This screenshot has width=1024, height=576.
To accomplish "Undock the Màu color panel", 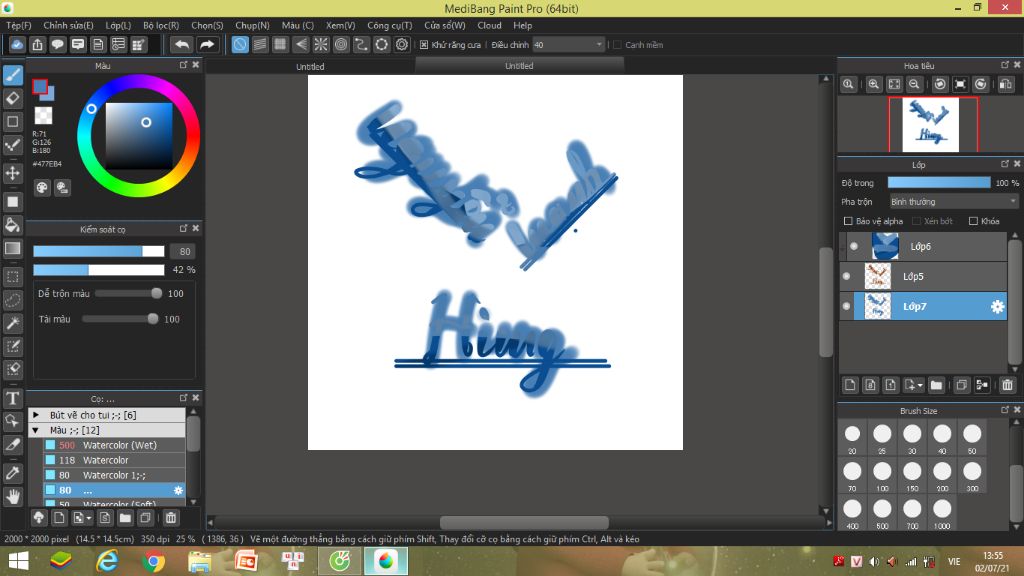I will point(184,65).
